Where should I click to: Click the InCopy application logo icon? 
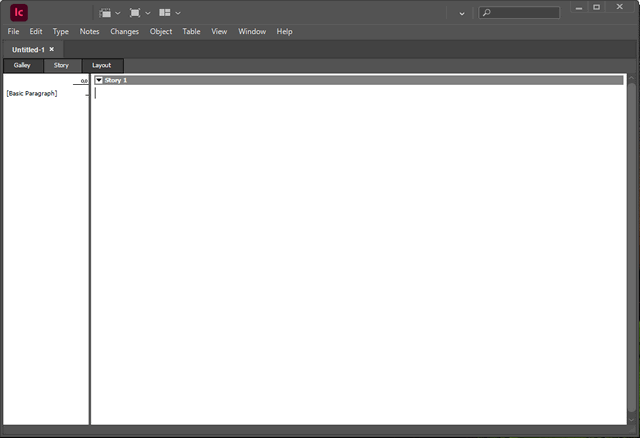[19, 12]
